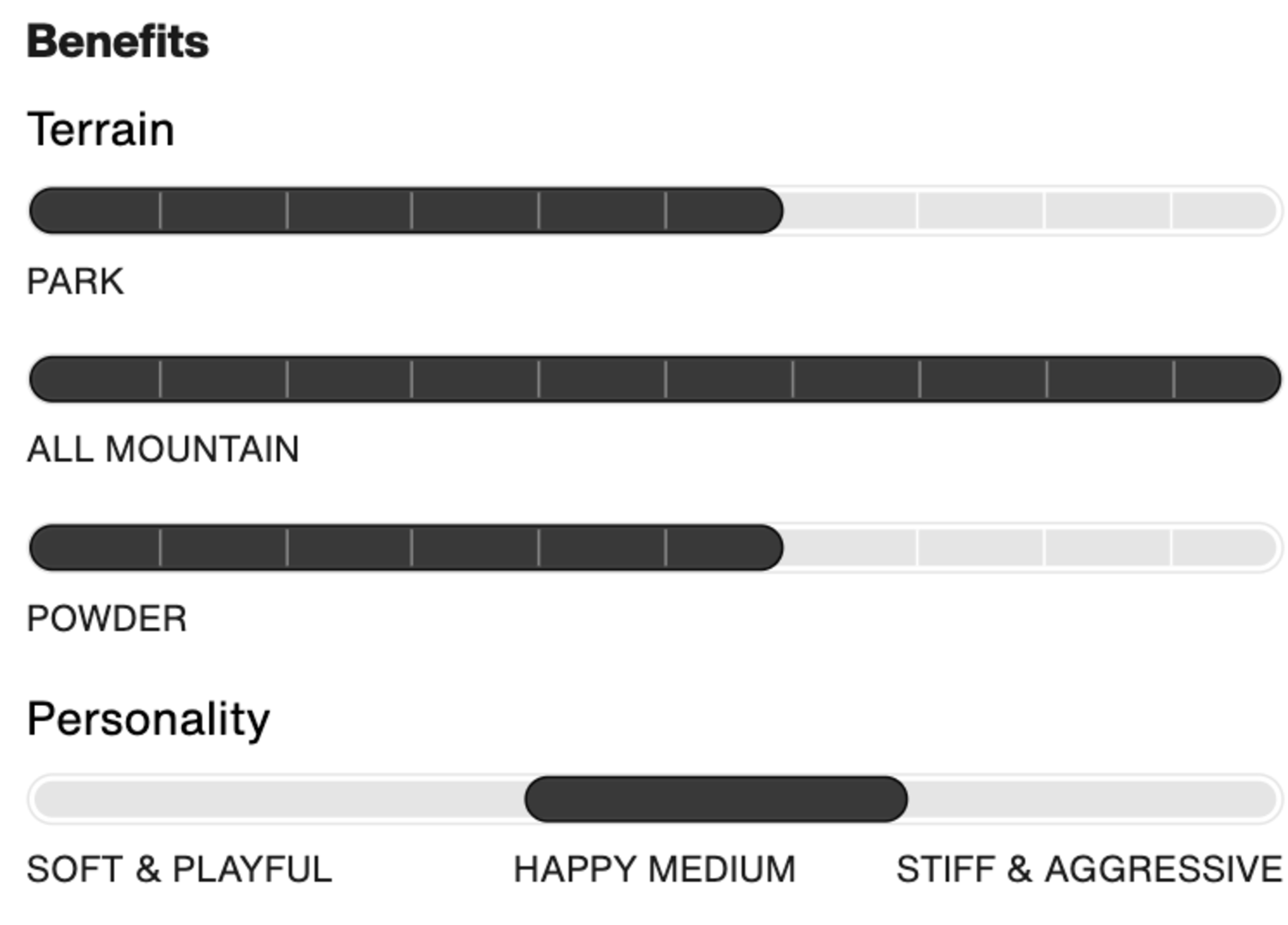Click the Personality subheading
The image size is (1288, 925).
149,719
